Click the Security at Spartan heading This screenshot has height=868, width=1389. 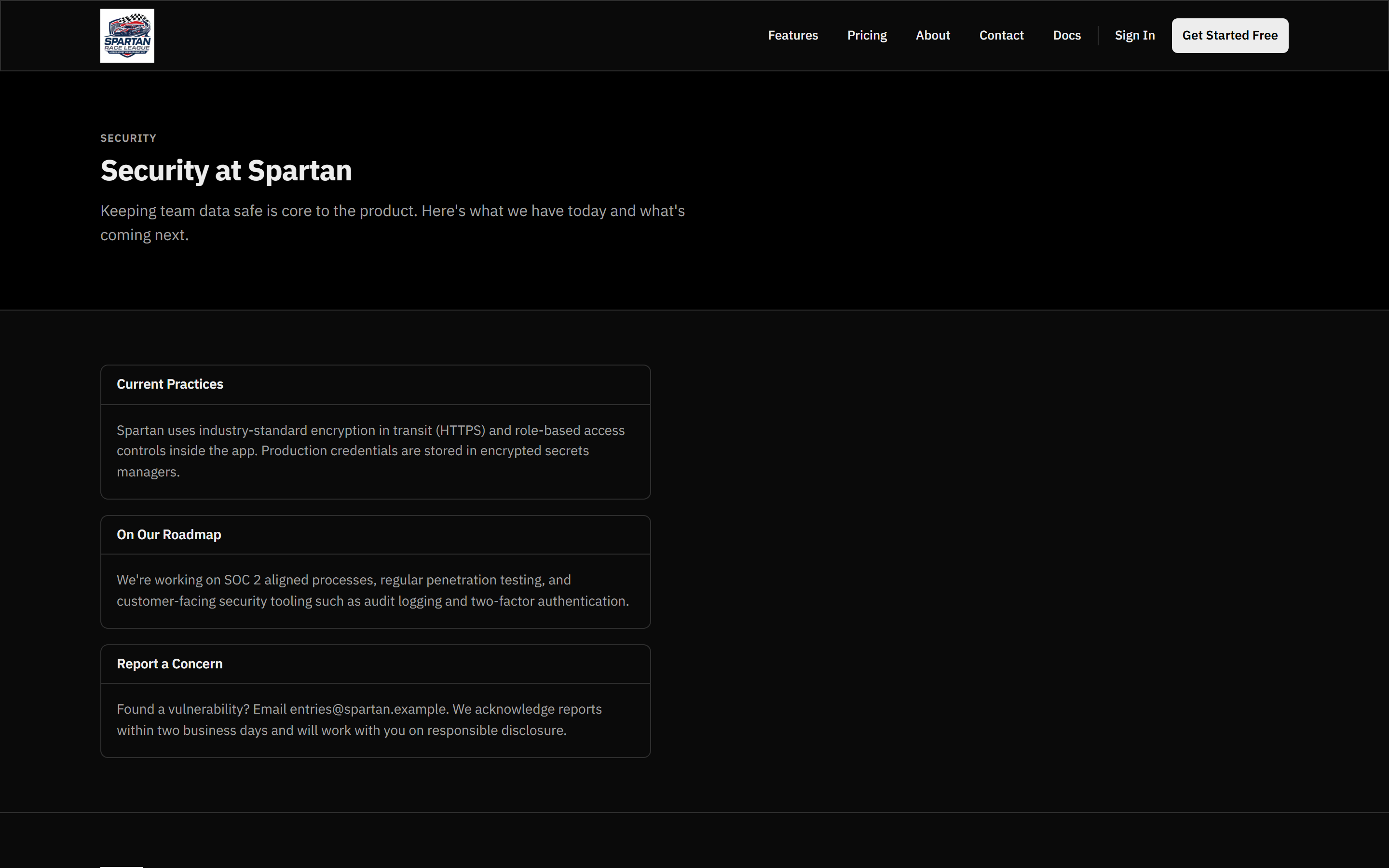tap(226, 171)
